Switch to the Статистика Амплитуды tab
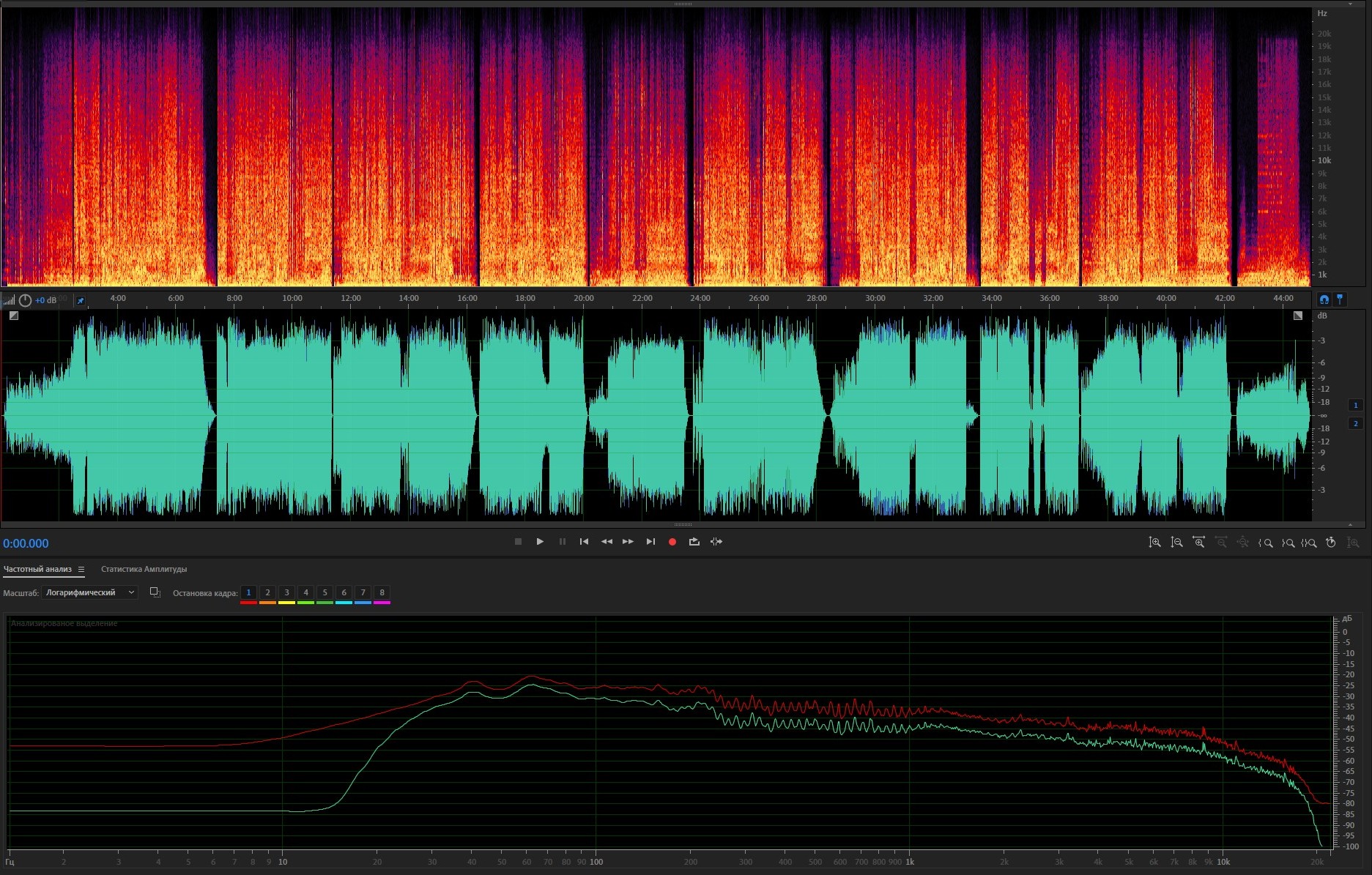This screenshot has height=875, width=1372. [144, 569]
